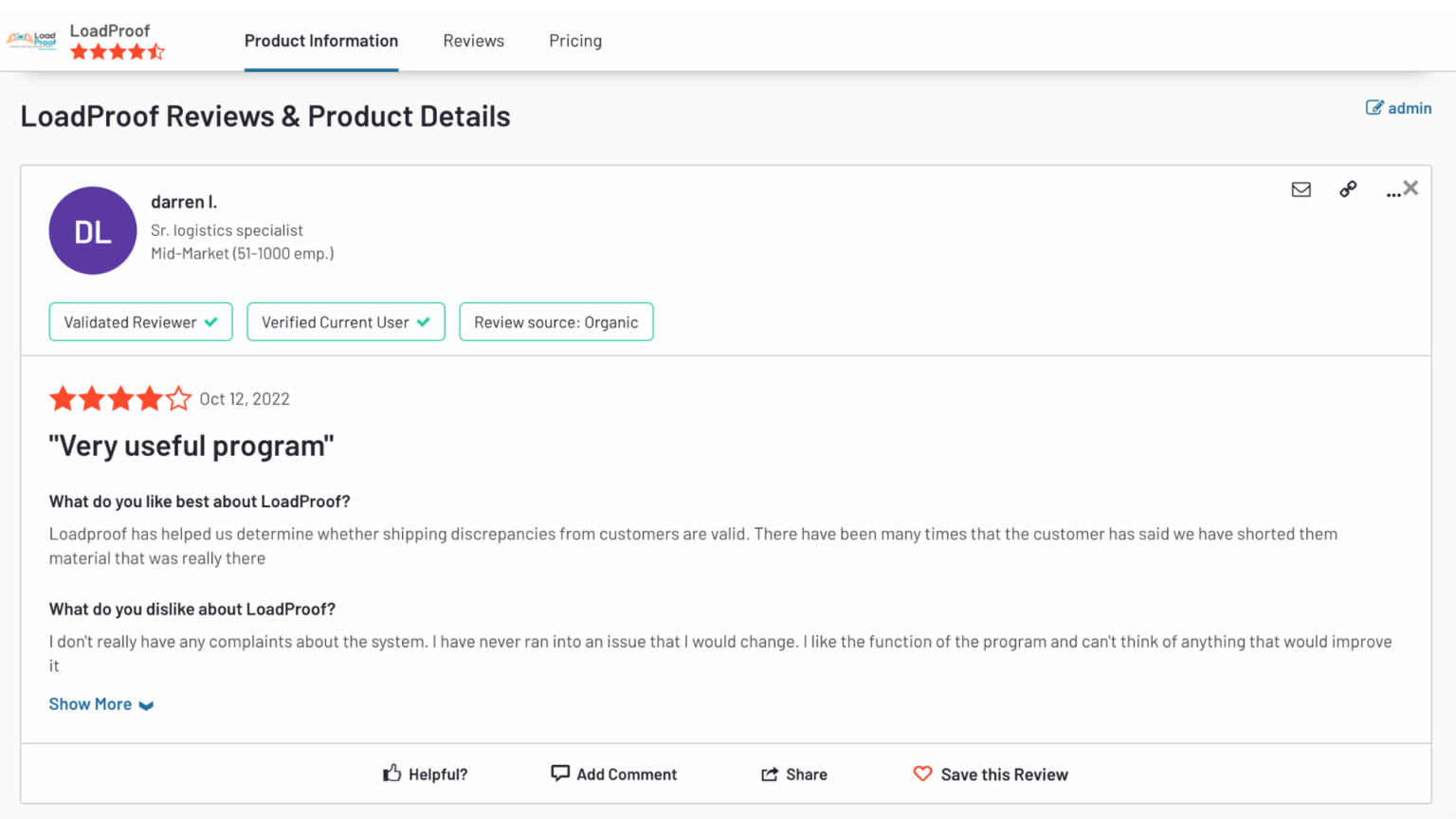Open the Pricing tab
The image size is (1456, 819).
(x=575, y=41)
